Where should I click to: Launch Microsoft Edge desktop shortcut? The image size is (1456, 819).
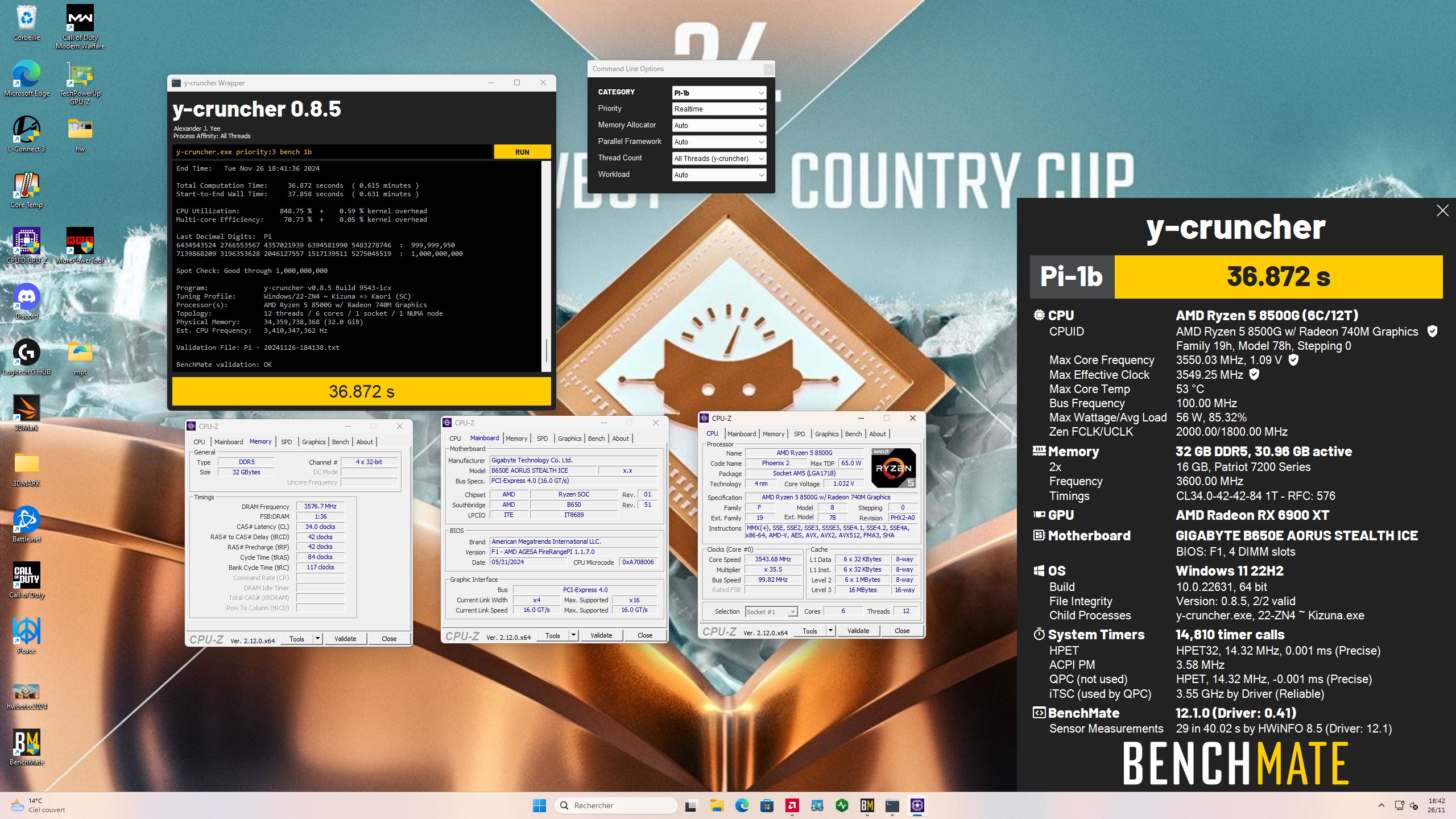coord(26,78)
